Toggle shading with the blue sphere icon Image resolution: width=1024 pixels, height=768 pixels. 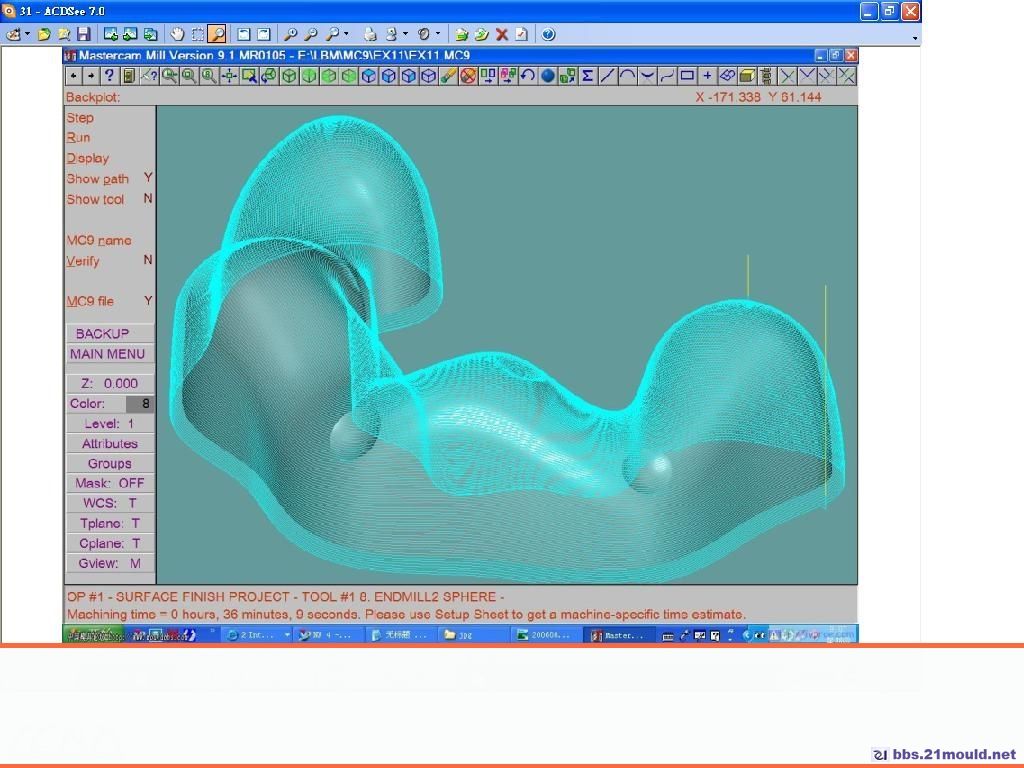(x=547, y=76)
